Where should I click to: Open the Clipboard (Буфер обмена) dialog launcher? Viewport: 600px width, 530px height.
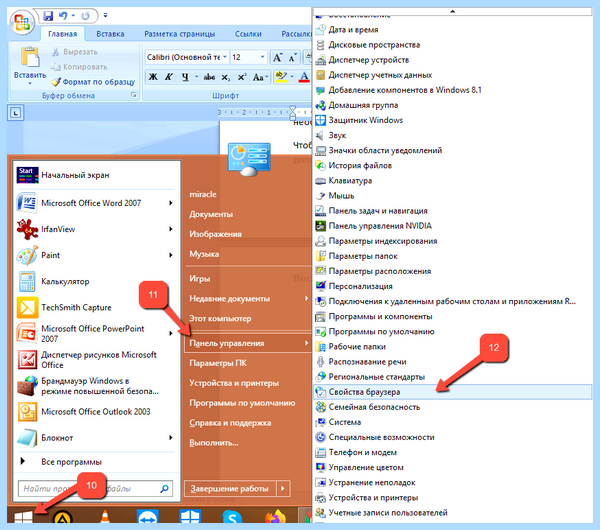(134, 95)
